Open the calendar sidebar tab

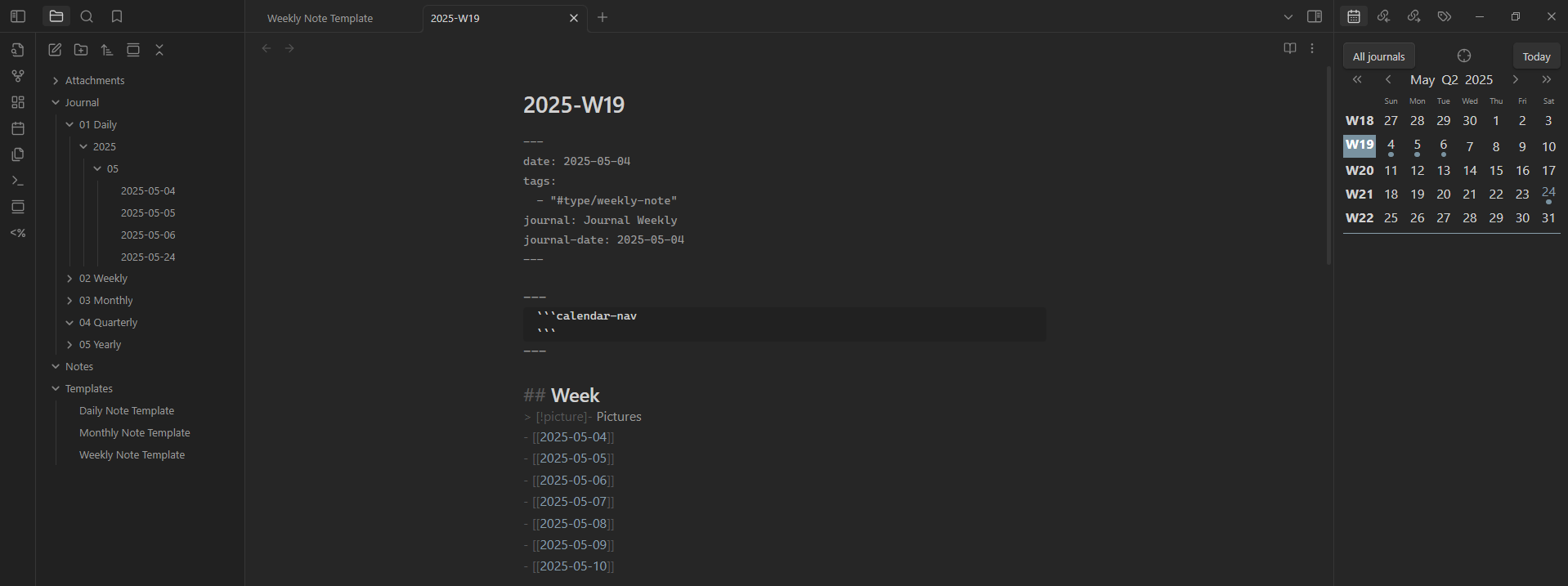[1354, 16]
